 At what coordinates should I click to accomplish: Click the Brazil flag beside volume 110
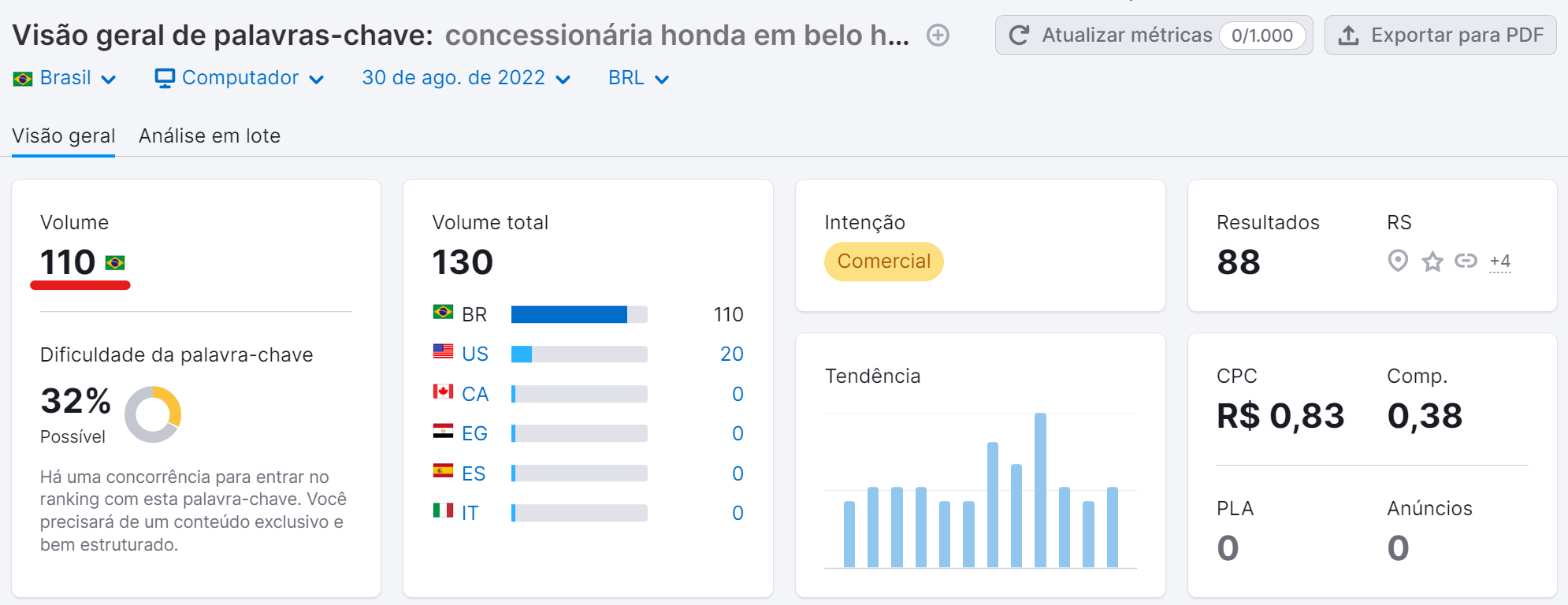pos(115,262)
